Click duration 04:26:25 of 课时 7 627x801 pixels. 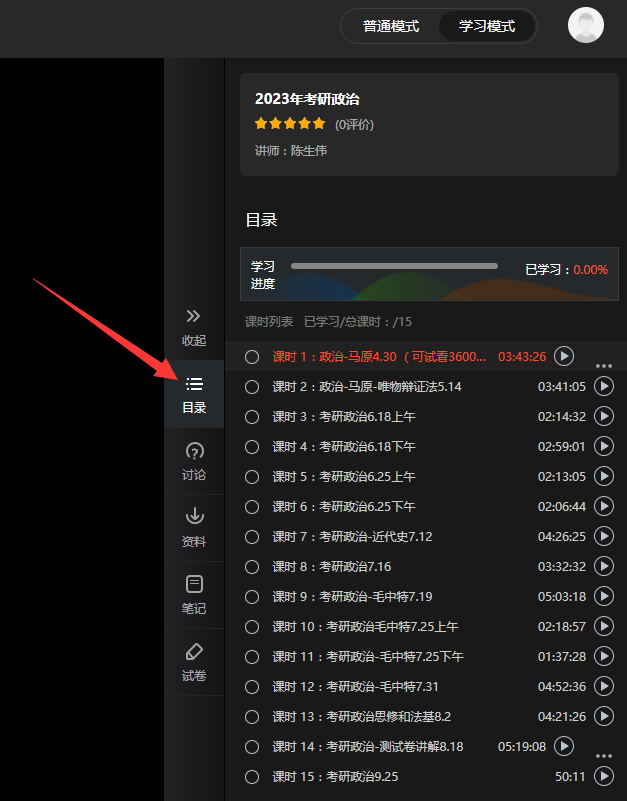[x=562, y=537]
